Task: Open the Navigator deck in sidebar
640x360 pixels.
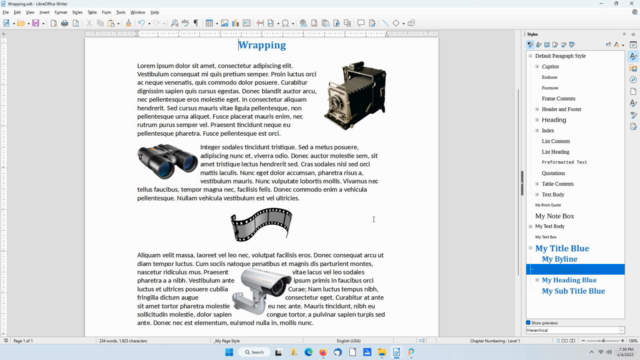Action: point(633,80)
